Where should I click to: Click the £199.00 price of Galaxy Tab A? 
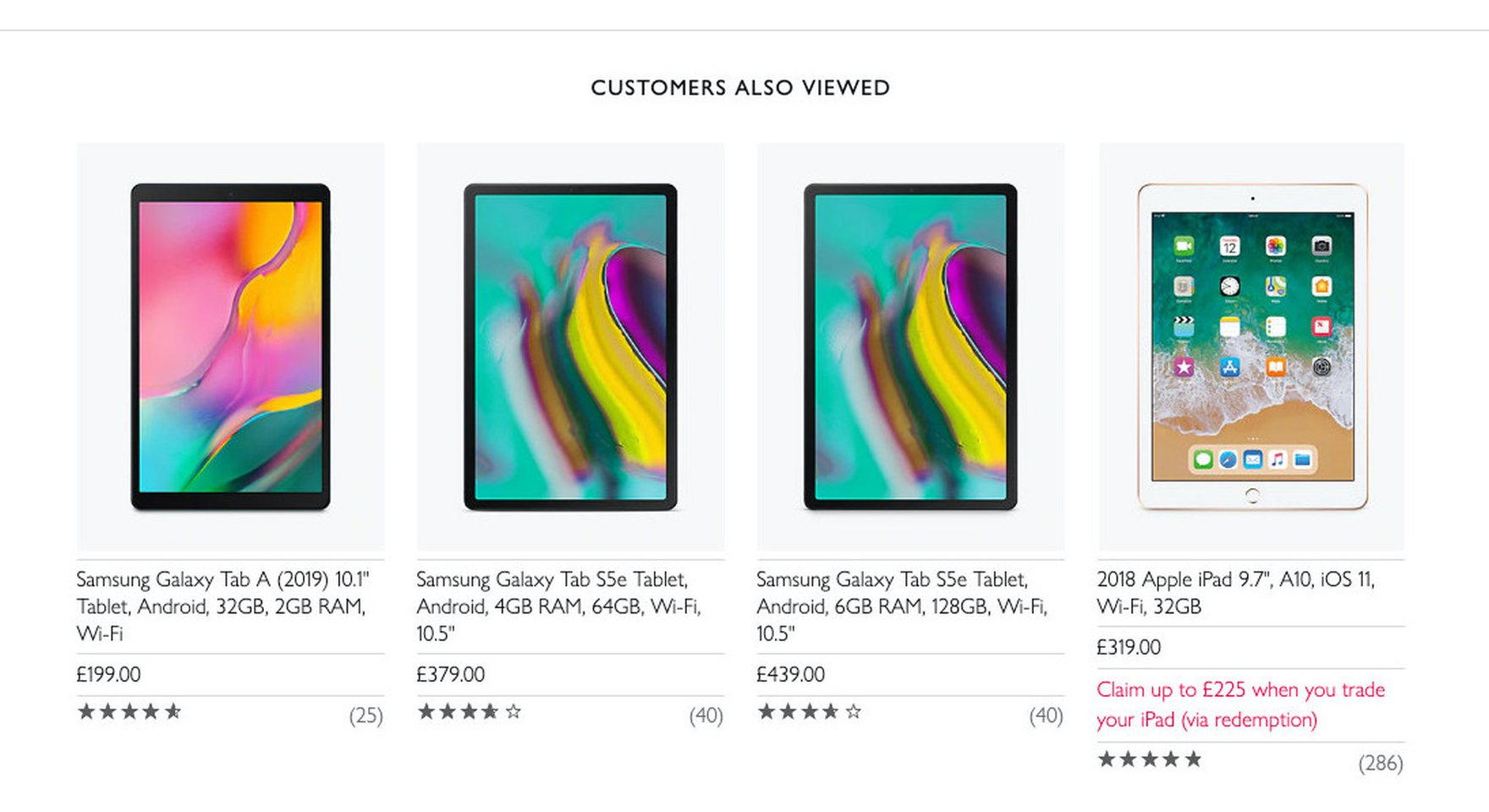108,674
